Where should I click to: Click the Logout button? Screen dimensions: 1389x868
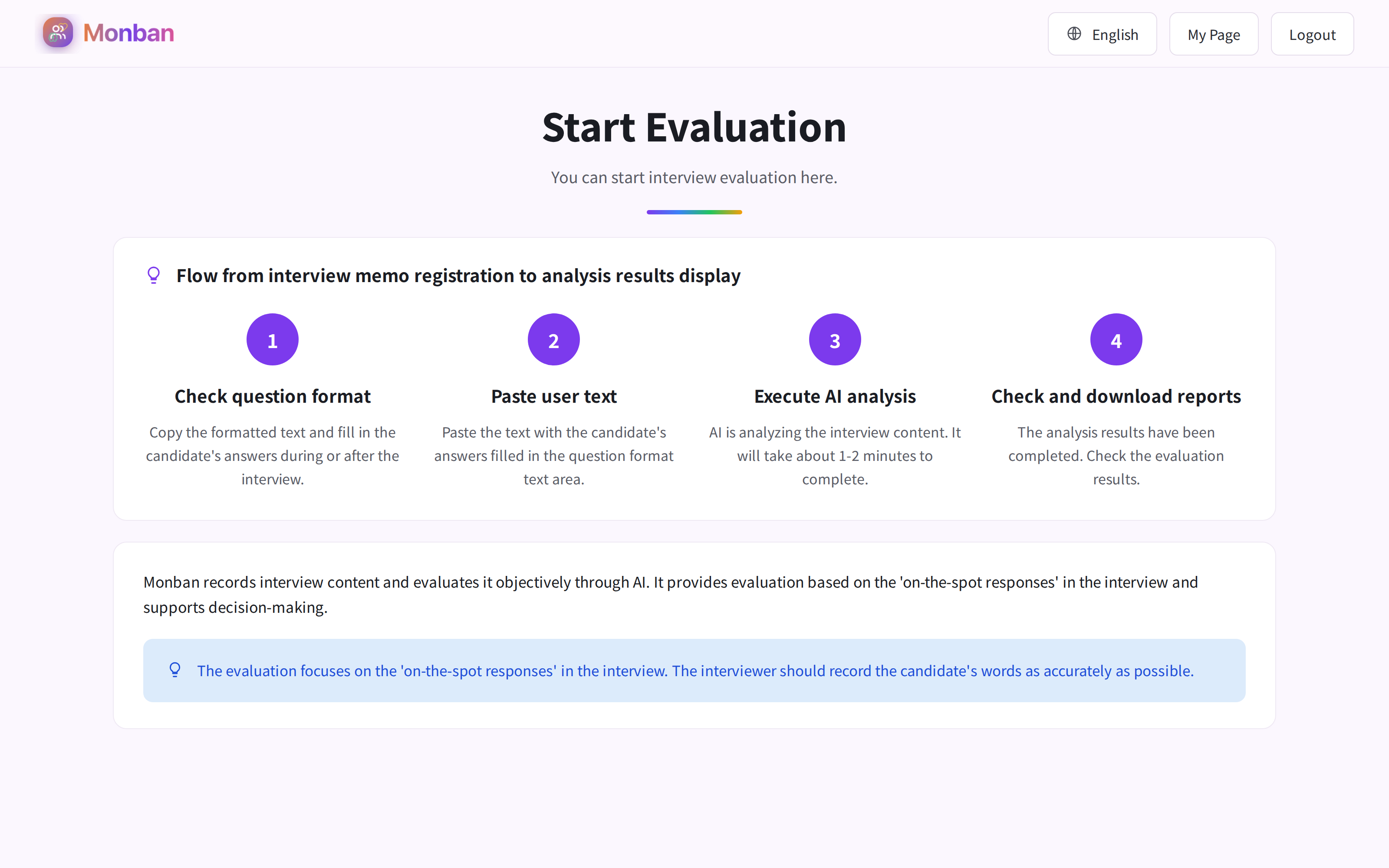coord(1312,34)
